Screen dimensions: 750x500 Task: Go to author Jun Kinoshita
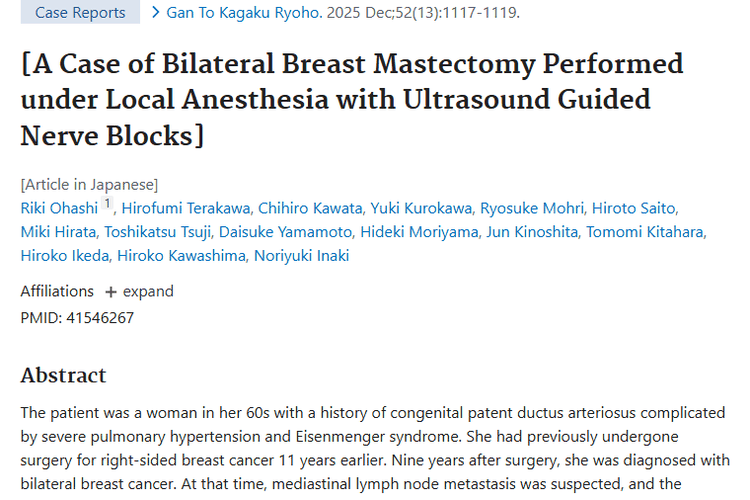pos(530,232)
